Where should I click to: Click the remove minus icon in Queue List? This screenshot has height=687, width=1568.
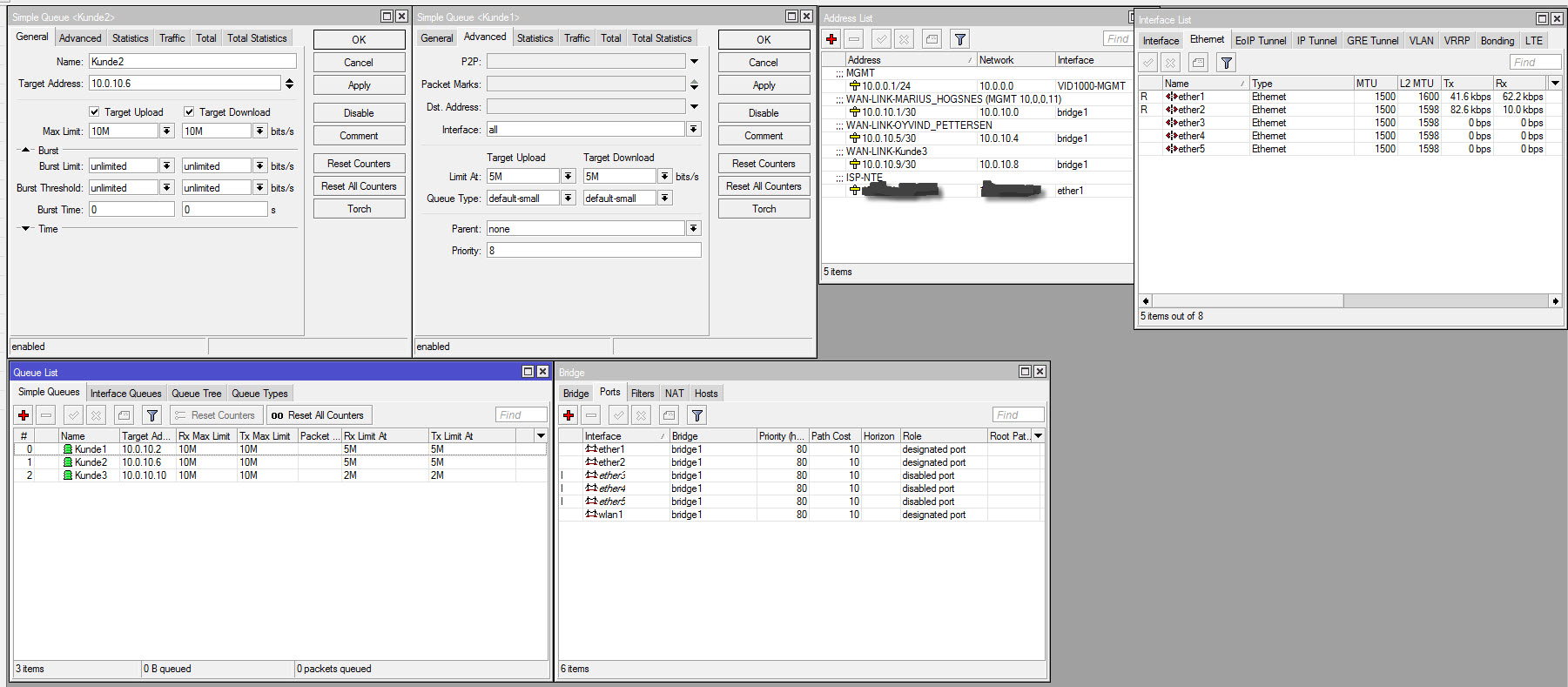pos(46,415)
